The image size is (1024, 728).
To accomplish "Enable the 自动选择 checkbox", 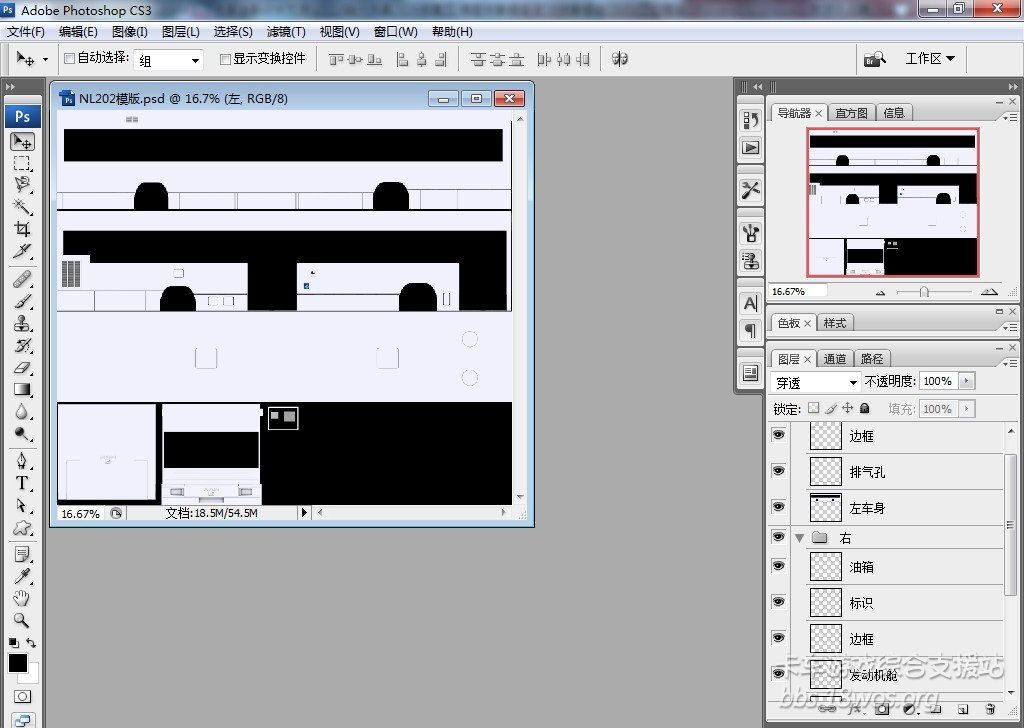I will click(70, 59).
